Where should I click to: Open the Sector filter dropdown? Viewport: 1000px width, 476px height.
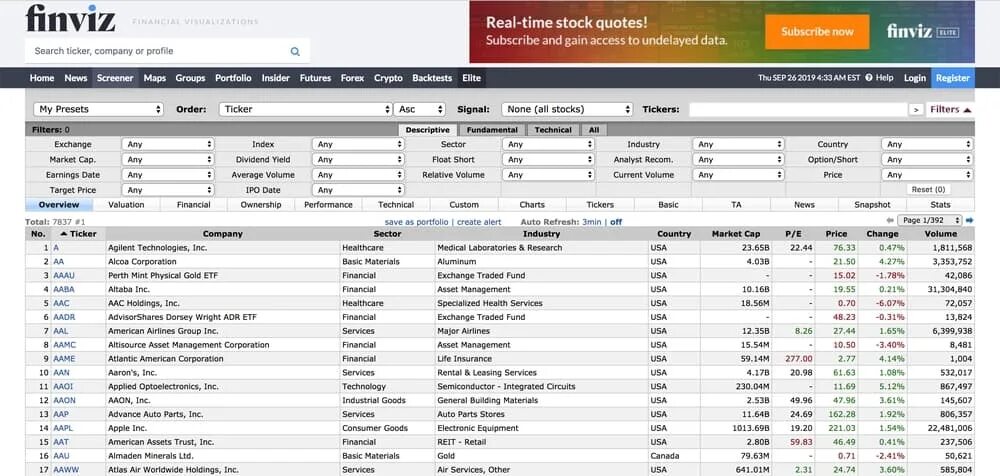pyautogui.click(x=548, y=144)
